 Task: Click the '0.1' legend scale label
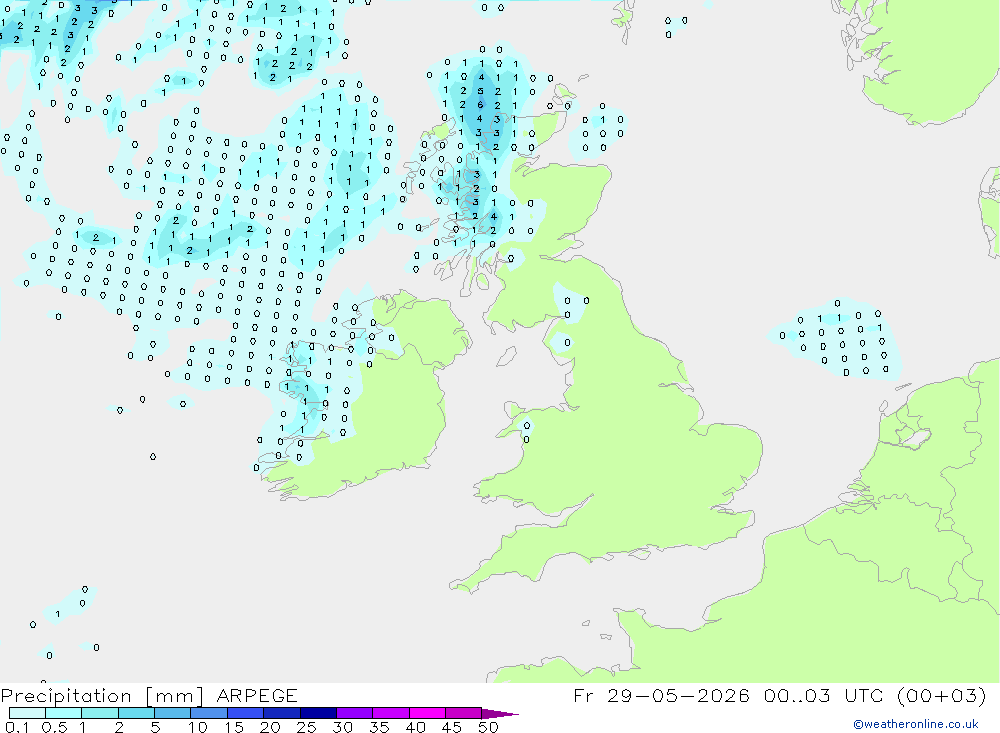[x=17, y=727]
